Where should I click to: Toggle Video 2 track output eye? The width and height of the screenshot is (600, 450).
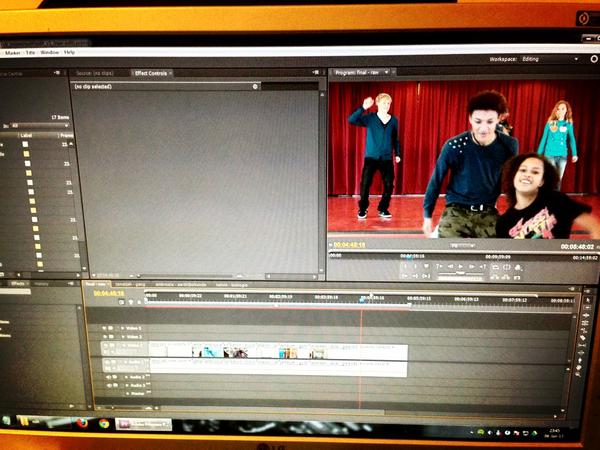[x=105, y=337]
